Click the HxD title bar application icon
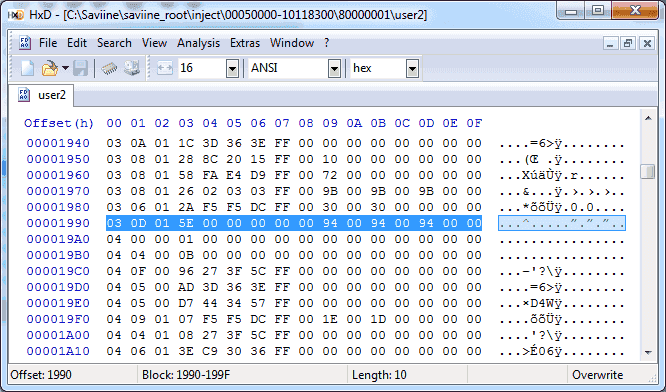This screenshot has width=666, height=392. click(16, 15)
